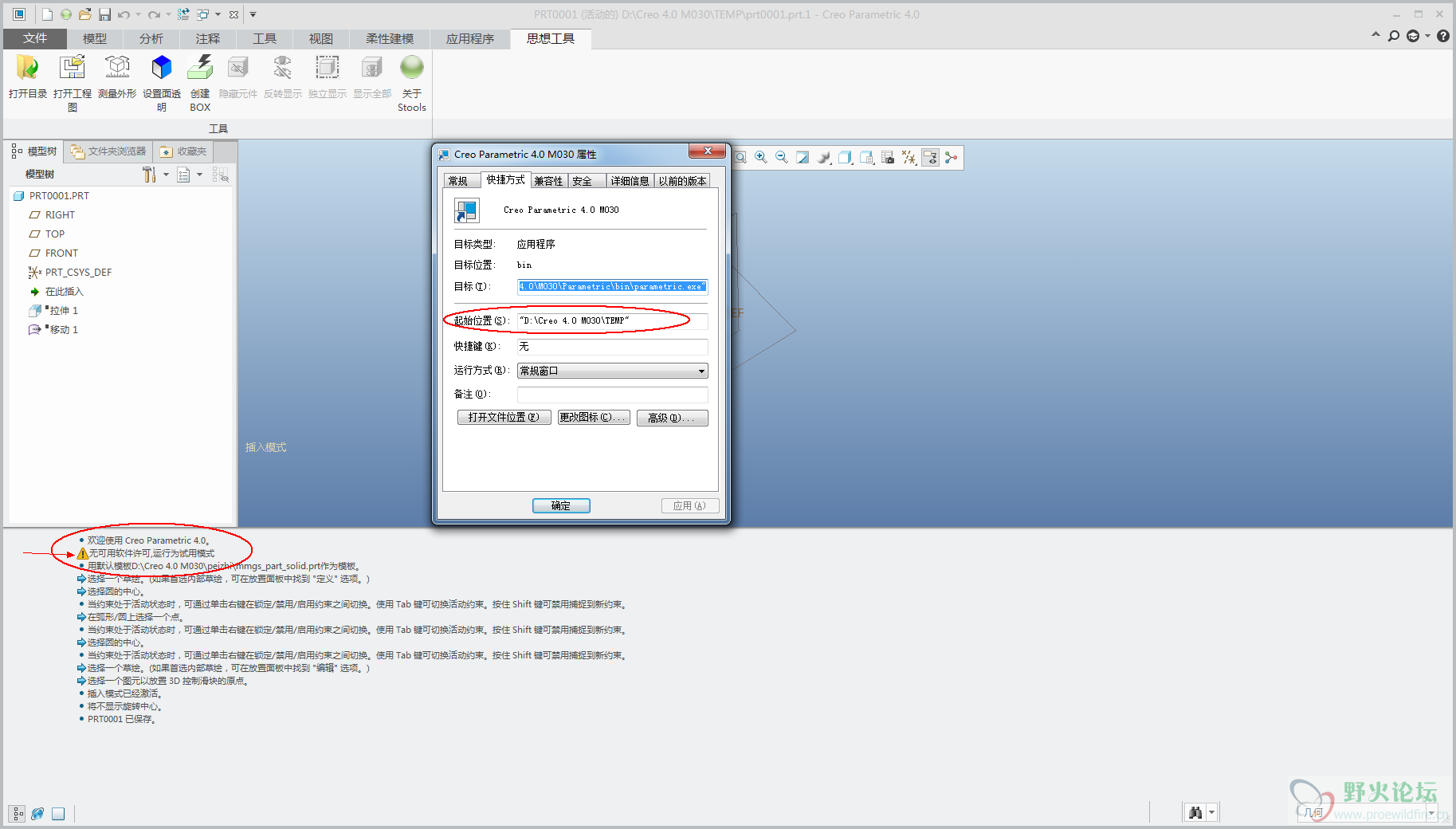The height and width of the screenshot is (829, 1456).
Task: Click spin center icon in view toolbar
Action: [x=951, y=158]
